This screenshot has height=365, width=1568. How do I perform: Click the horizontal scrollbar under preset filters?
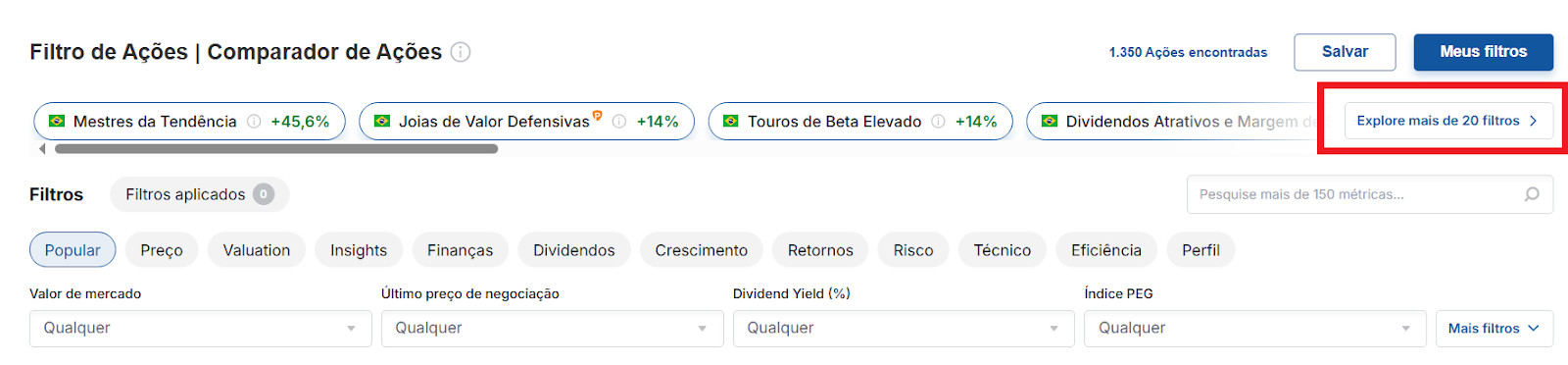click(276, 149)
